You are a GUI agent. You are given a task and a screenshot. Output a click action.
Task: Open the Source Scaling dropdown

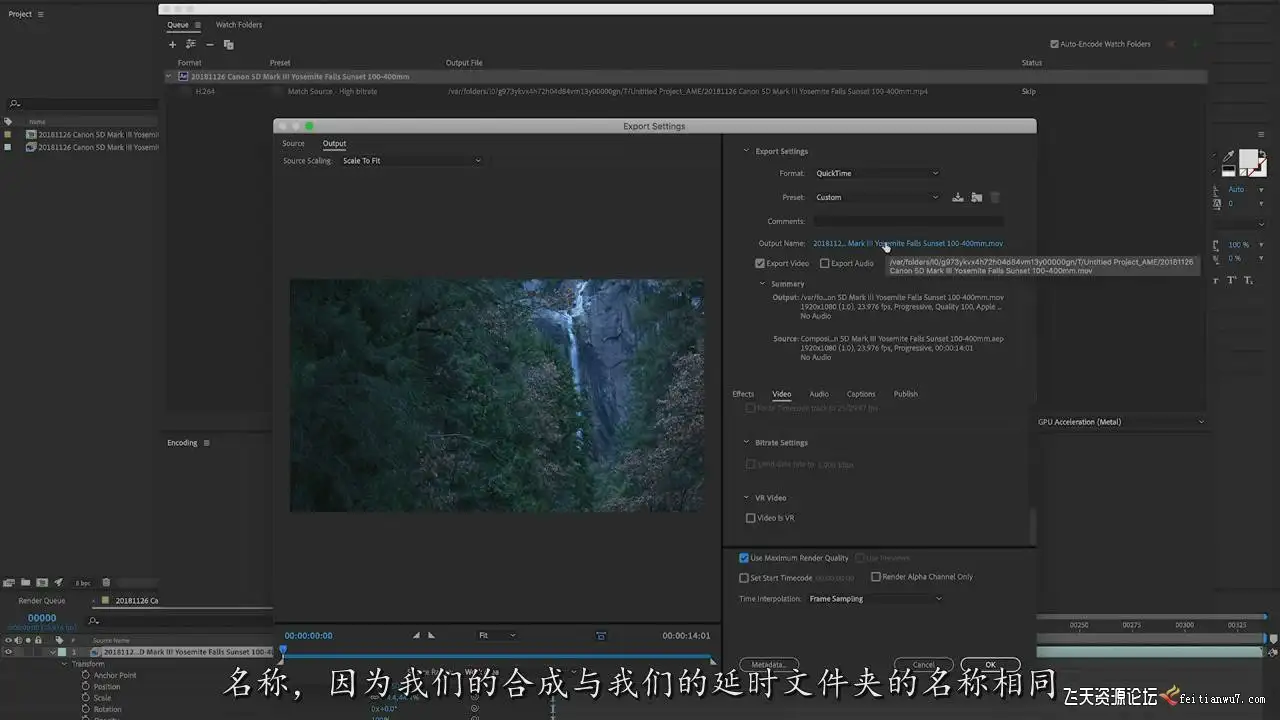tap(410, 161)
